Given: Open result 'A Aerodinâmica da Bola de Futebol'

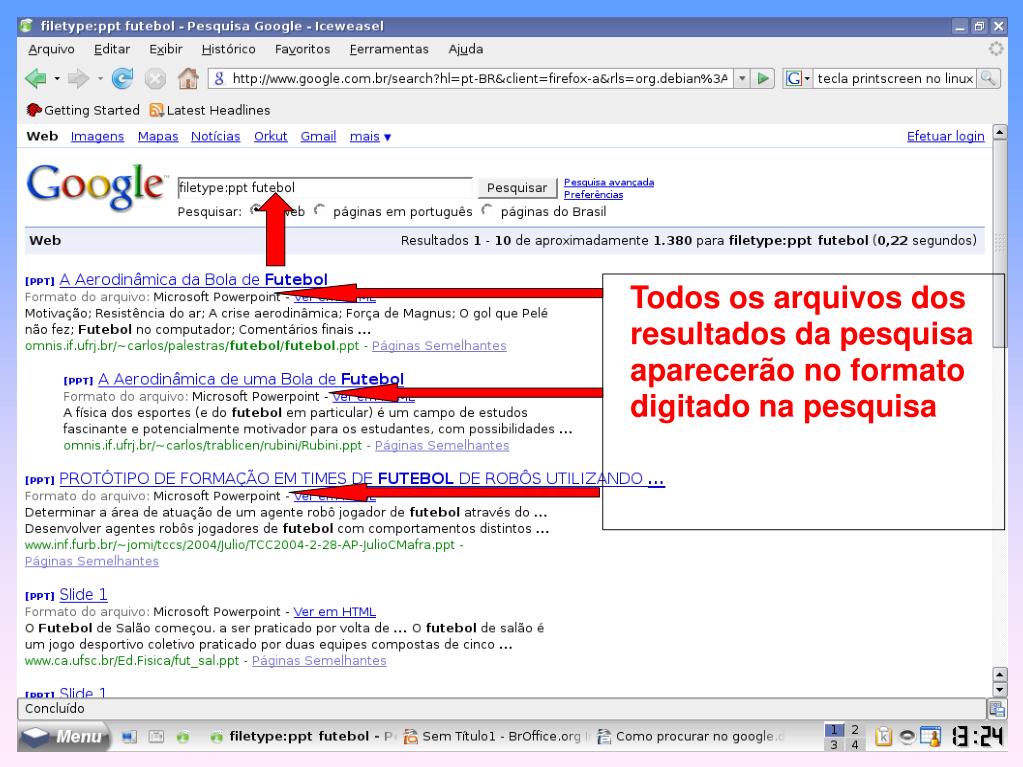Looking at the screenshot, I should coord(193,279).
